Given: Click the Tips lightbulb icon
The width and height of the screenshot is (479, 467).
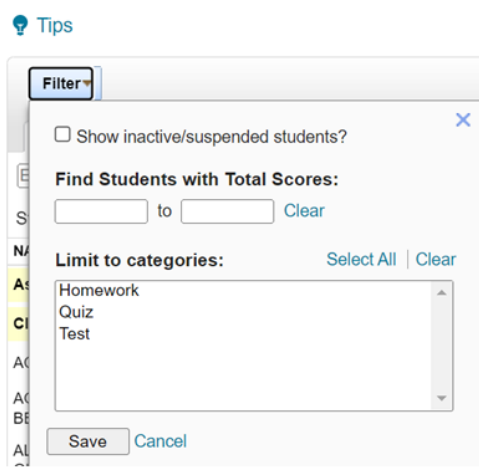Looking at the screenshot, I should [x=20, y=25].
